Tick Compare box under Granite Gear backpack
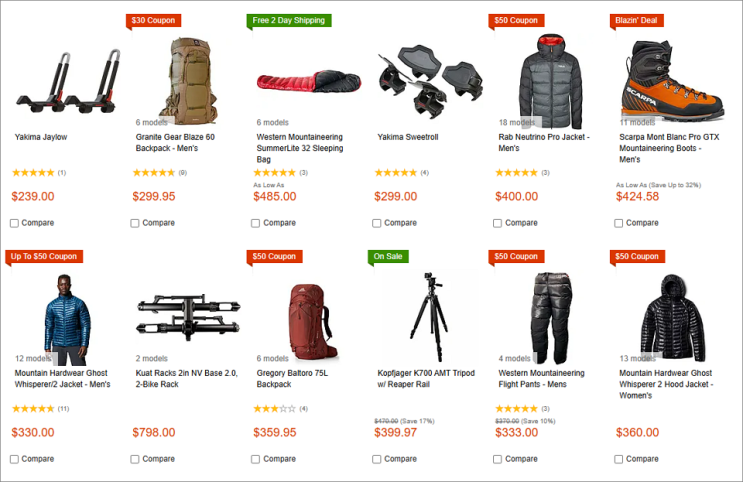743x482 pixels. (x=135, y=223)
